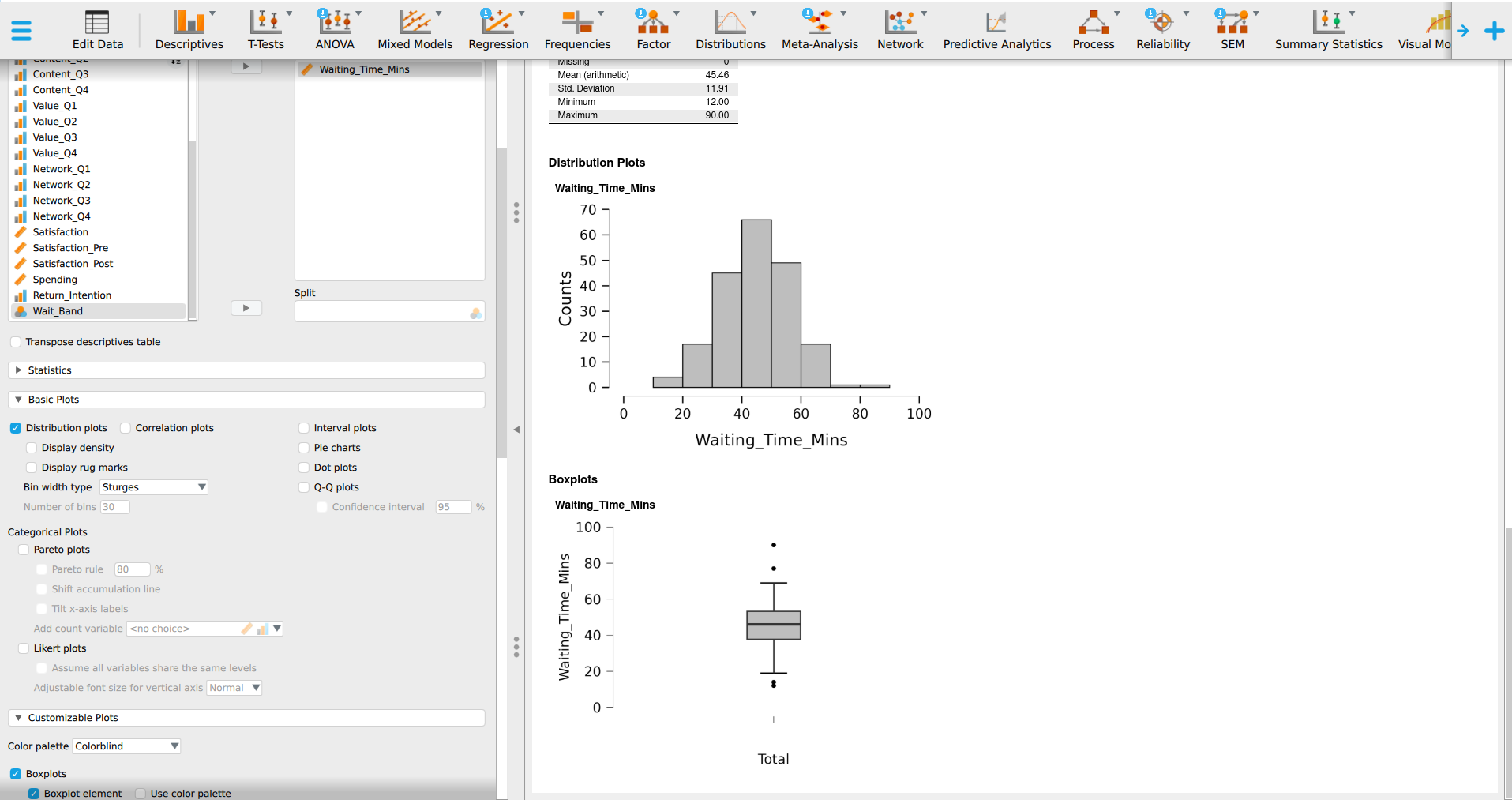
Task: Open the Add count variable dropdown
Action: click(204, 629)
